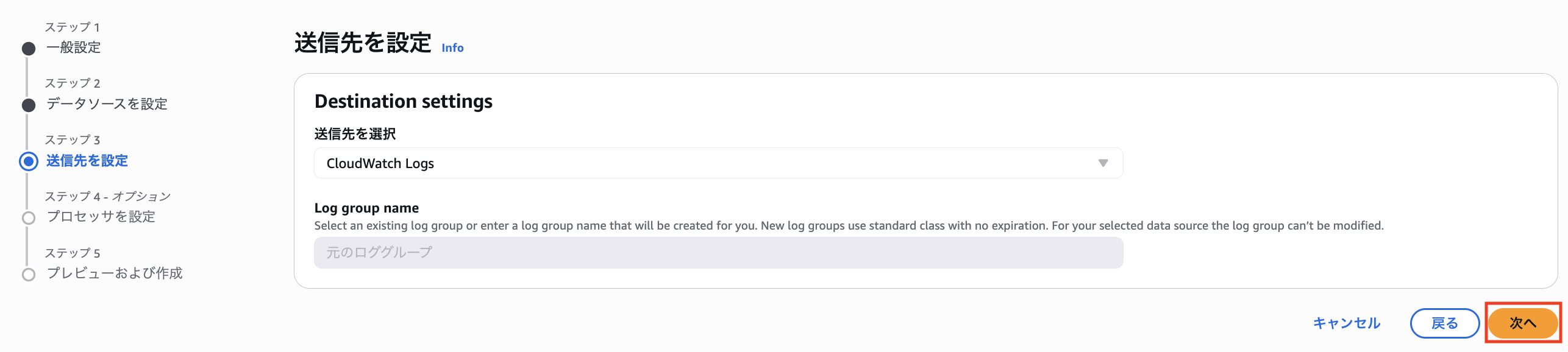1568x352 pixels.
Task: Go to データソースを設定 step
Action: [x=107, y=104]
